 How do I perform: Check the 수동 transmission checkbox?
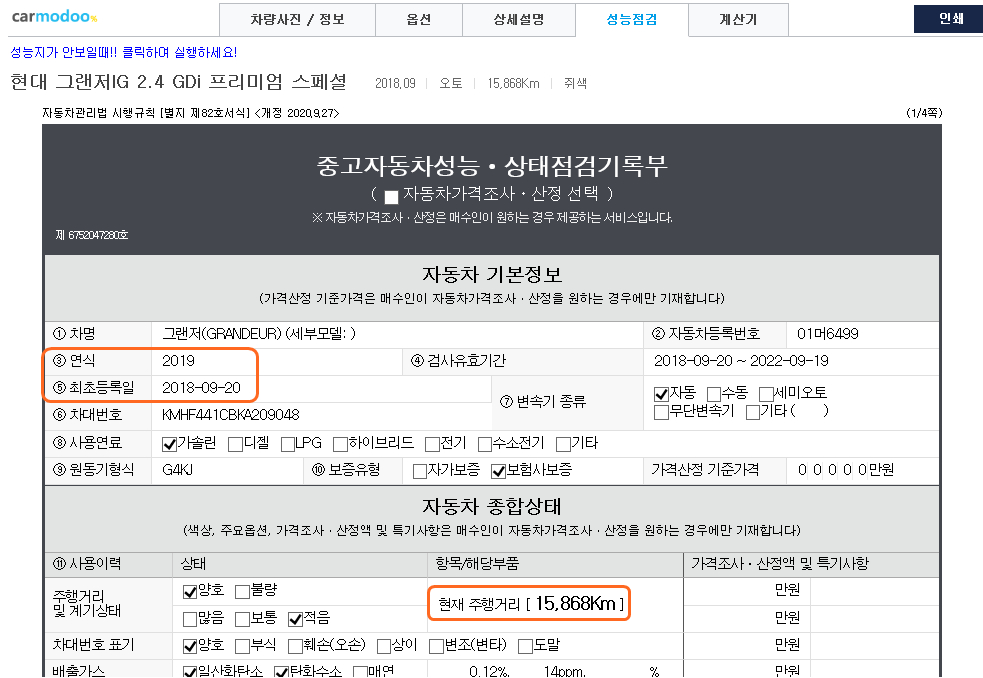pos(713,394)
